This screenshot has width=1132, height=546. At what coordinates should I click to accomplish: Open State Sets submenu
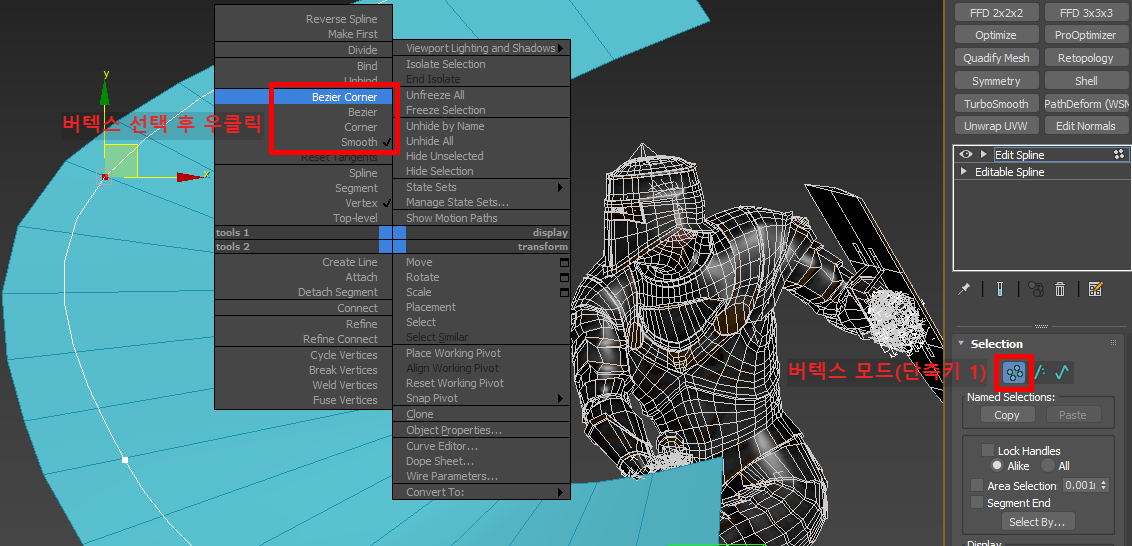pos(482,187)
